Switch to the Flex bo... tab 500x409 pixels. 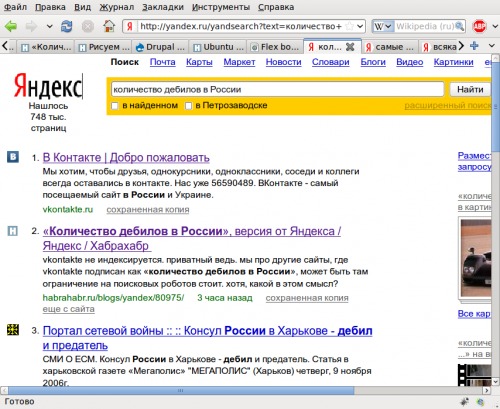point(275,47)
